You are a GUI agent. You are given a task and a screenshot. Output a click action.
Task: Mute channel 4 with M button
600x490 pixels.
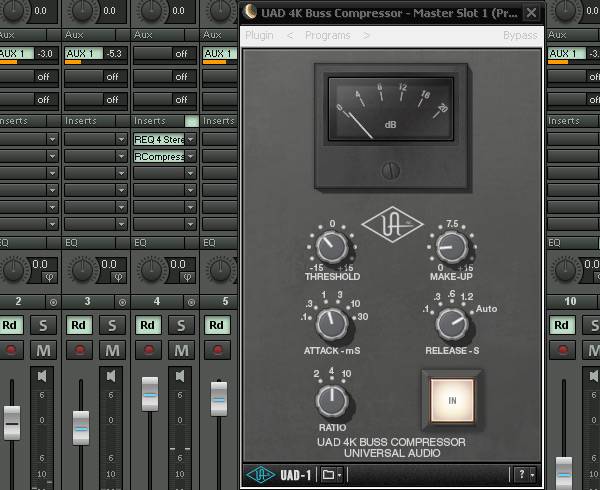coord(181,350)
